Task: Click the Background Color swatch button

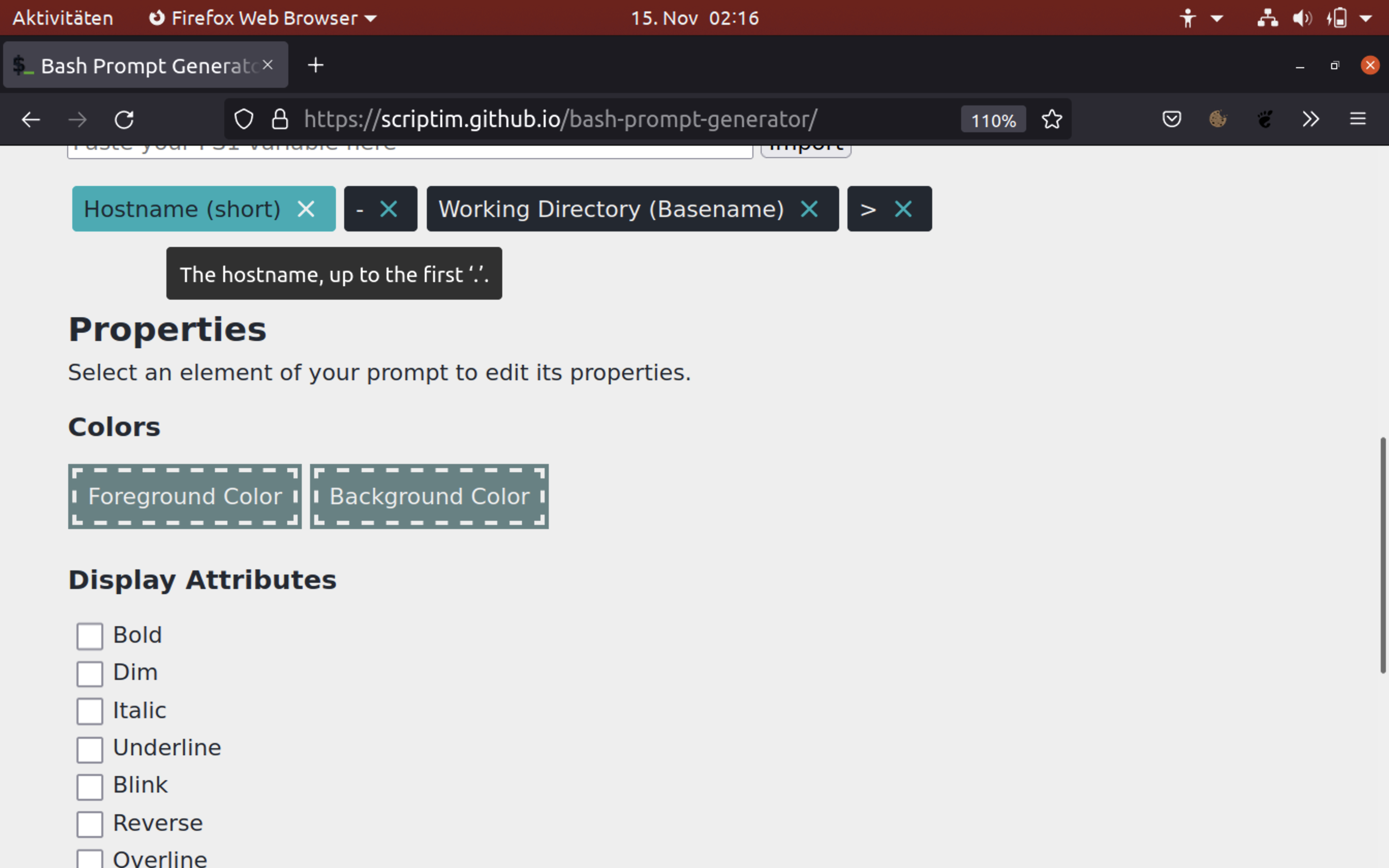Action: pyautogui.click(x=429, y=495)
